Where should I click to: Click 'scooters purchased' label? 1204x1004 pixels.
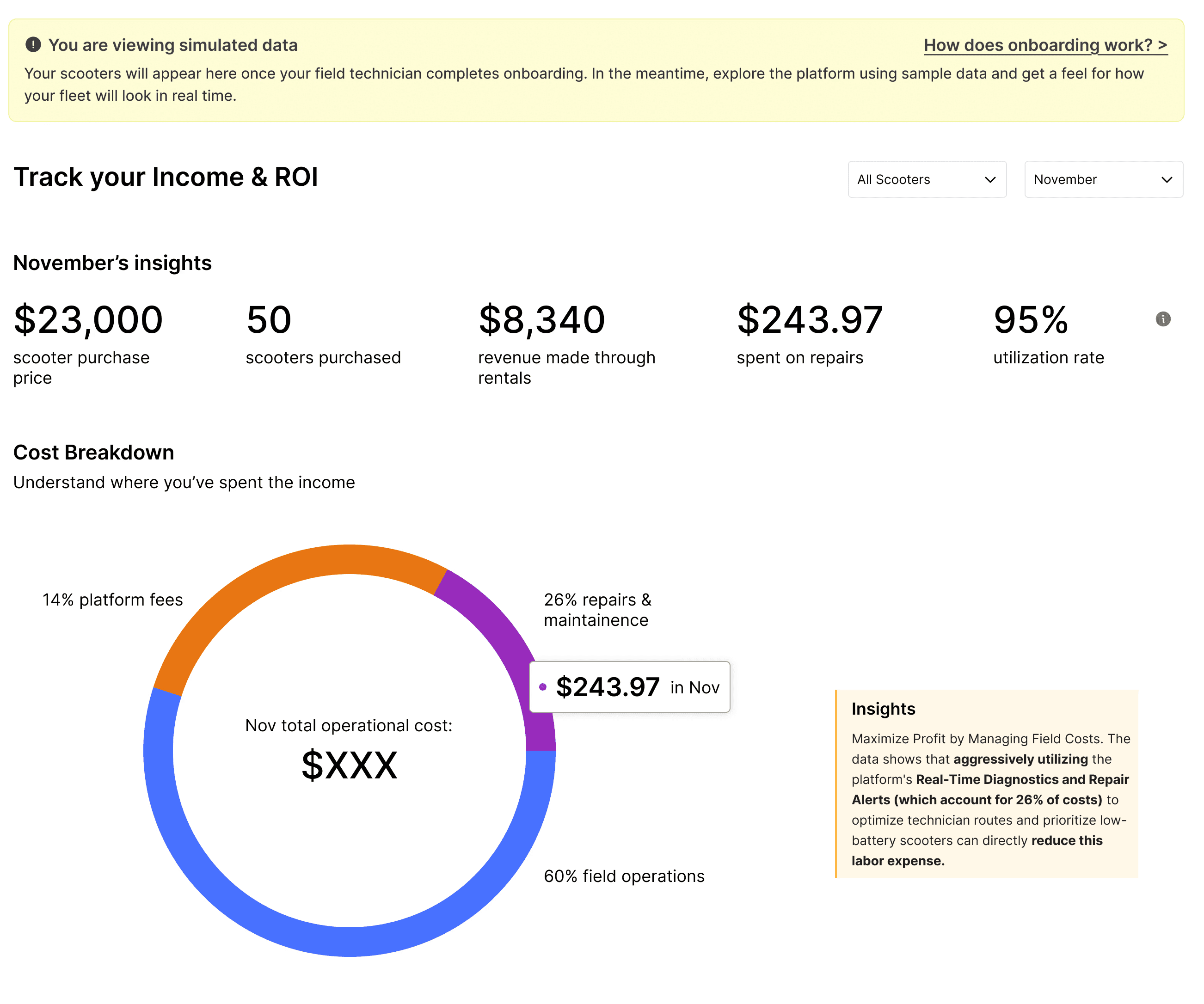(323, 358)
